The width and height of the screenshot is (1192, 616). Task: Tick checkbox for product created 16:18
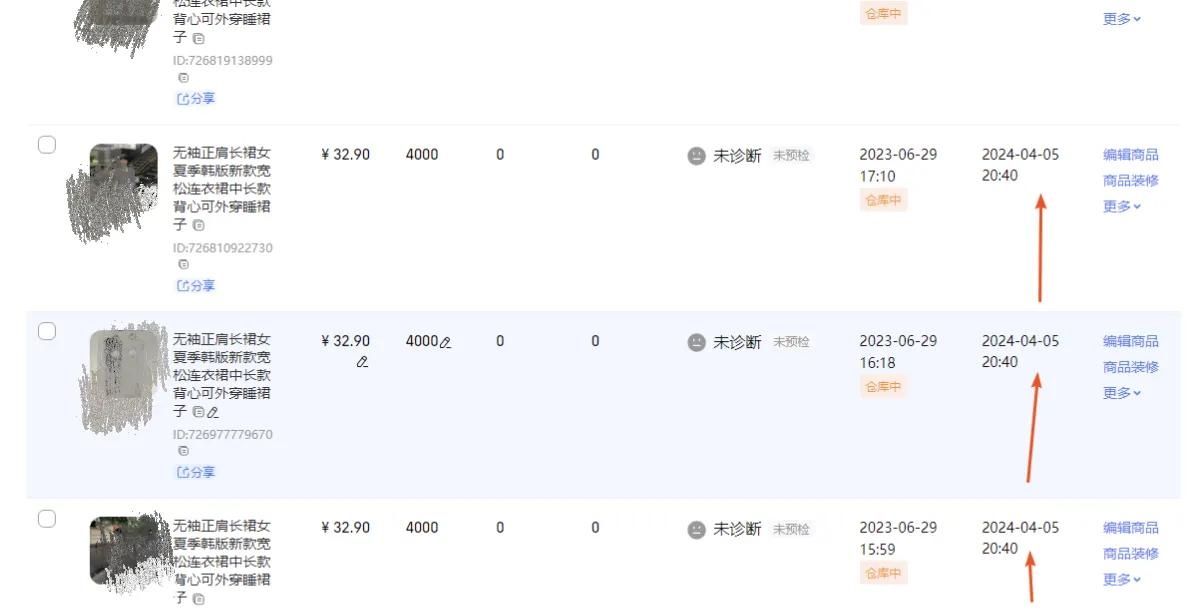pyautogui.click(x=47, y=331)
